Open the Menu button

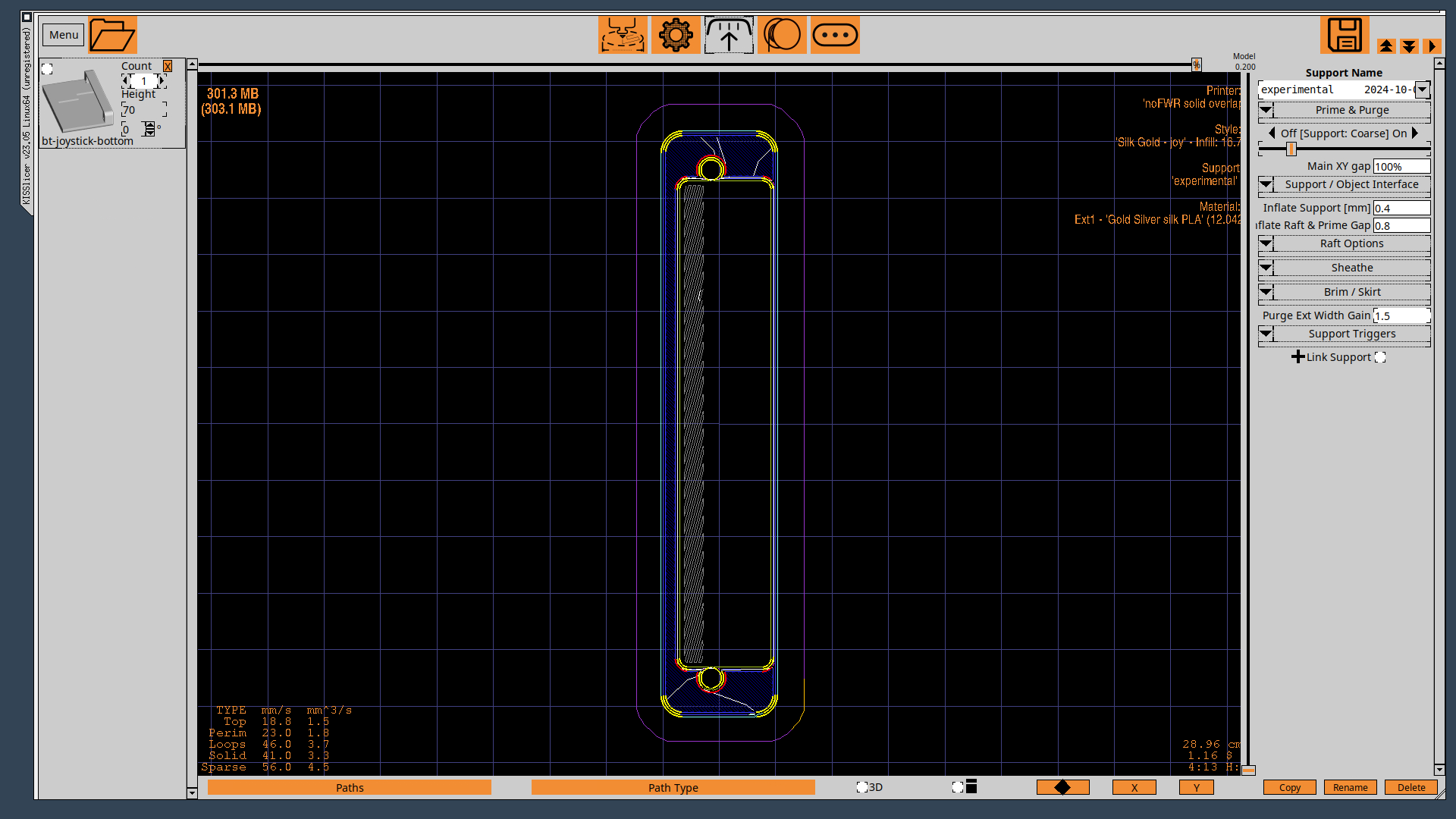pyautogui.click(x=64, y=35)
